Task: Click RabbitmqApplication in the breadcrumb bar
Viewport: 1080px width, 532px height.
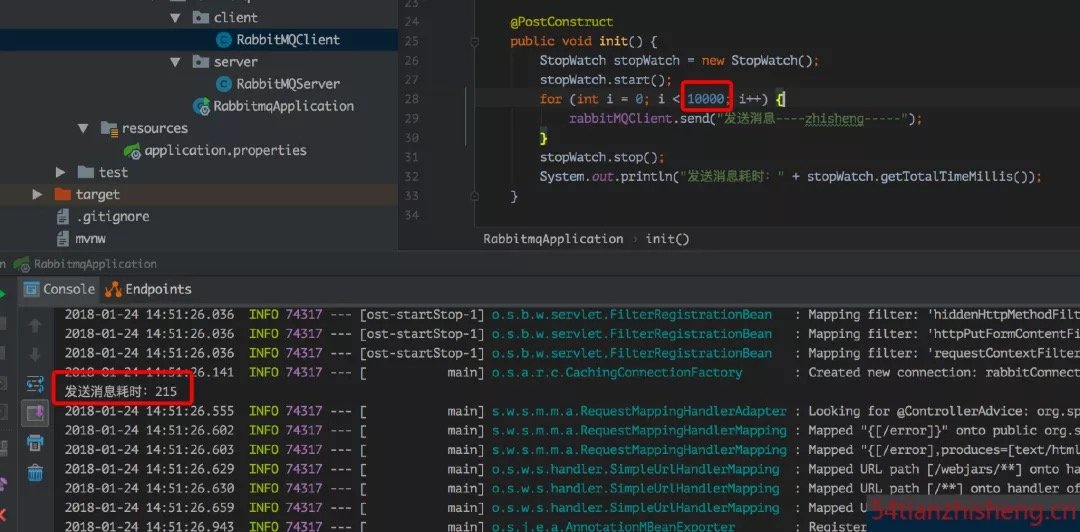Action: pyautogui.click(x=553, y=239)
